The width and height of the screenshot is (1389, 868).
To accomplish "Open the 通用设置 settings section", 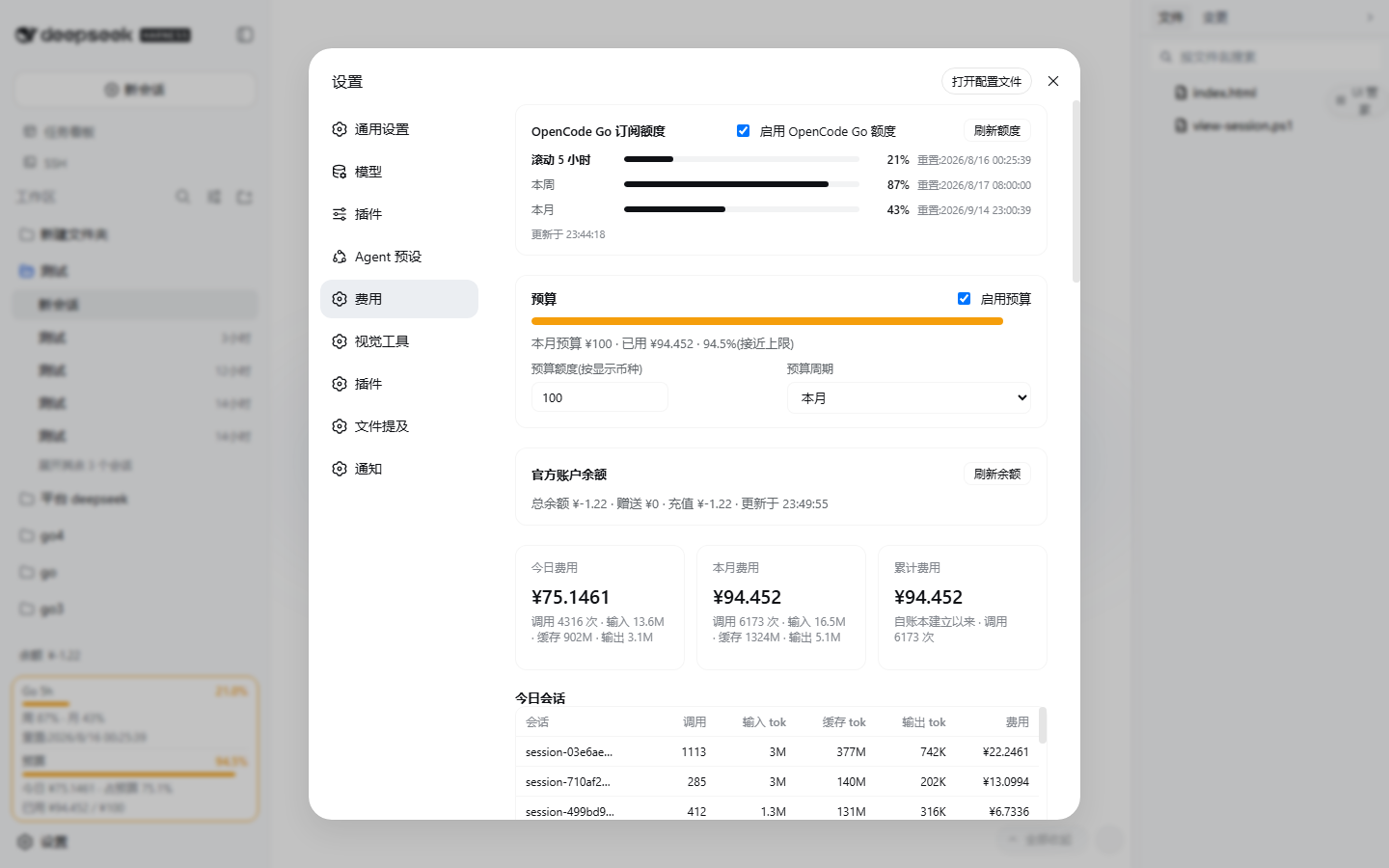I will [x=399, y=129].
